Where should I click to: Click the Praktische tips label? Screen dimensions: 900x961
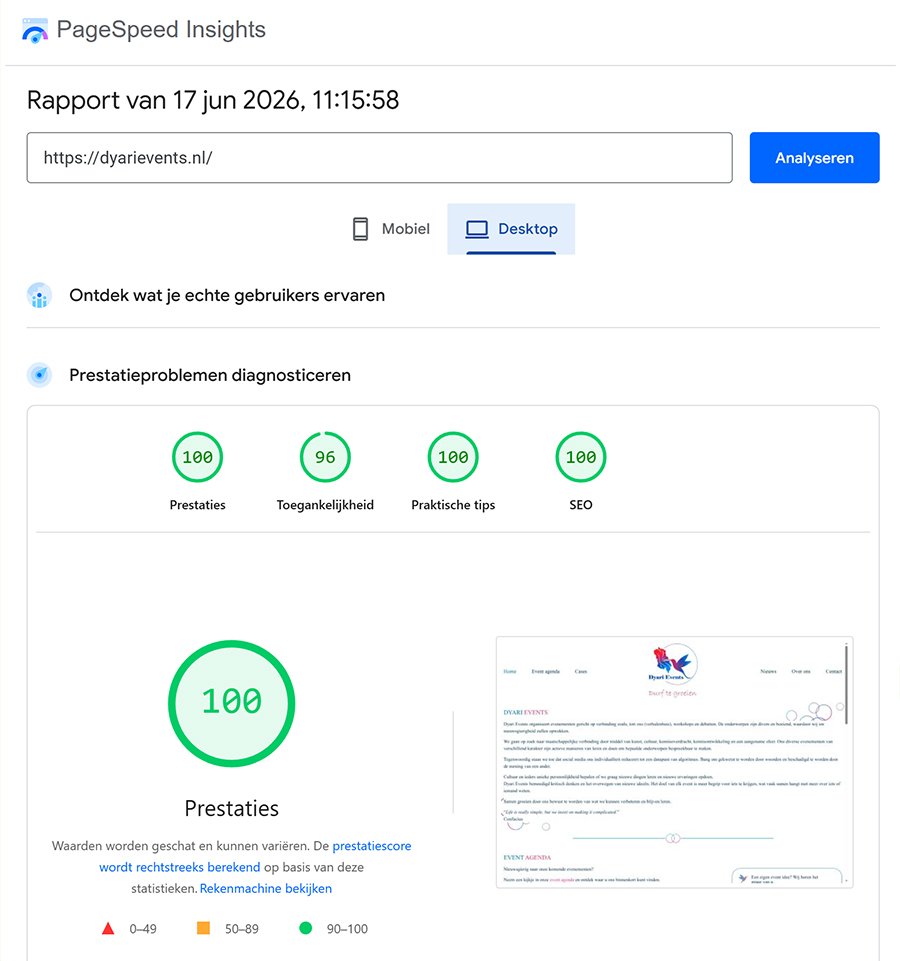click(x=453, y=505)
